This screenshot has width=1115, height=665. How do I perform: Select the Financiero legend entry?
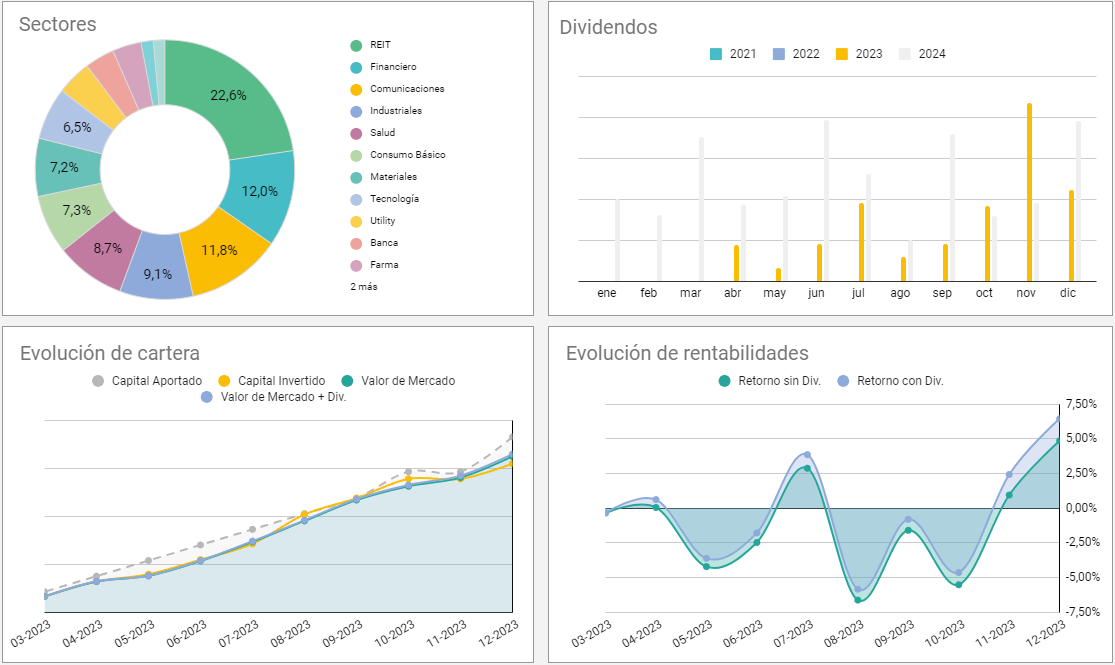(x=392, y=67)
